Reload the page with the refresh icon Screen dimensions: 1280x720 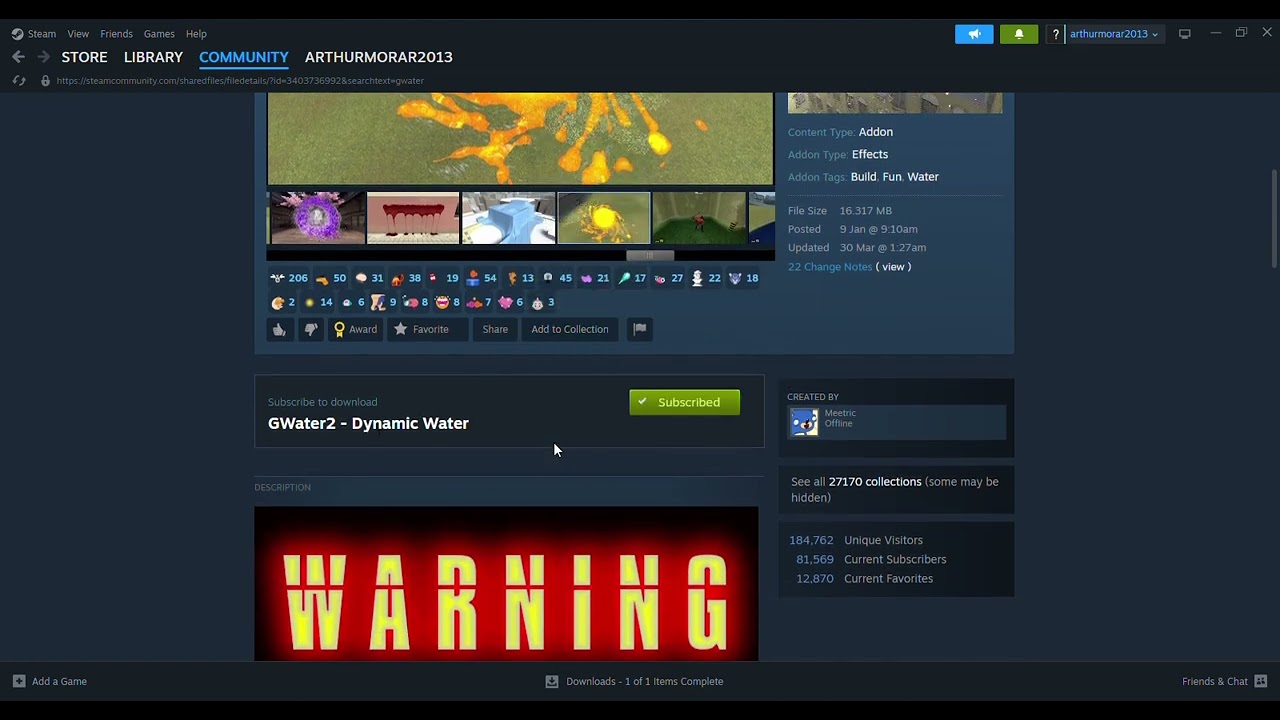click(x=19, y=80)
